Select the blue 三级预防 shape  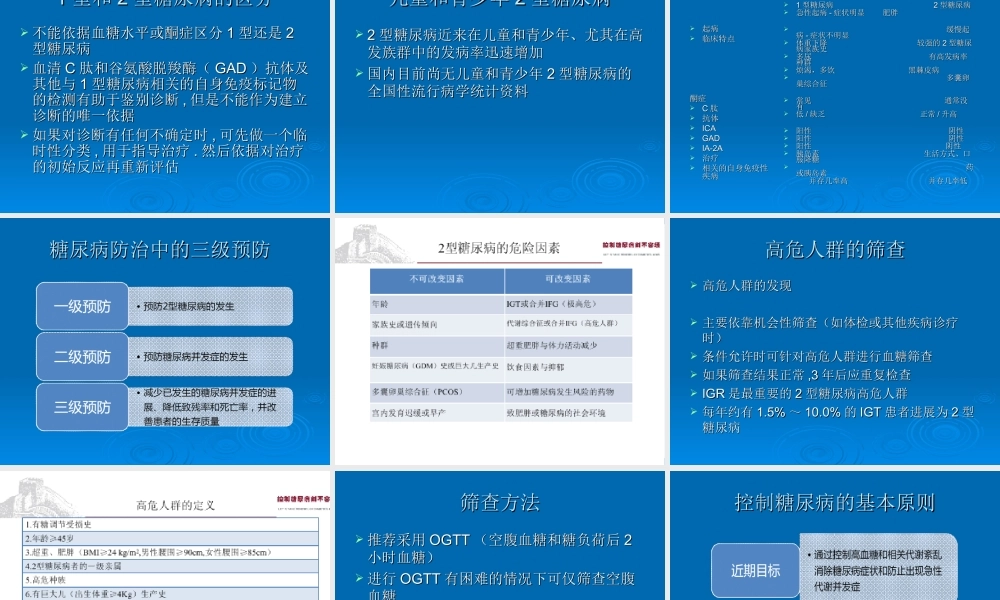click(x=81, y=406)
